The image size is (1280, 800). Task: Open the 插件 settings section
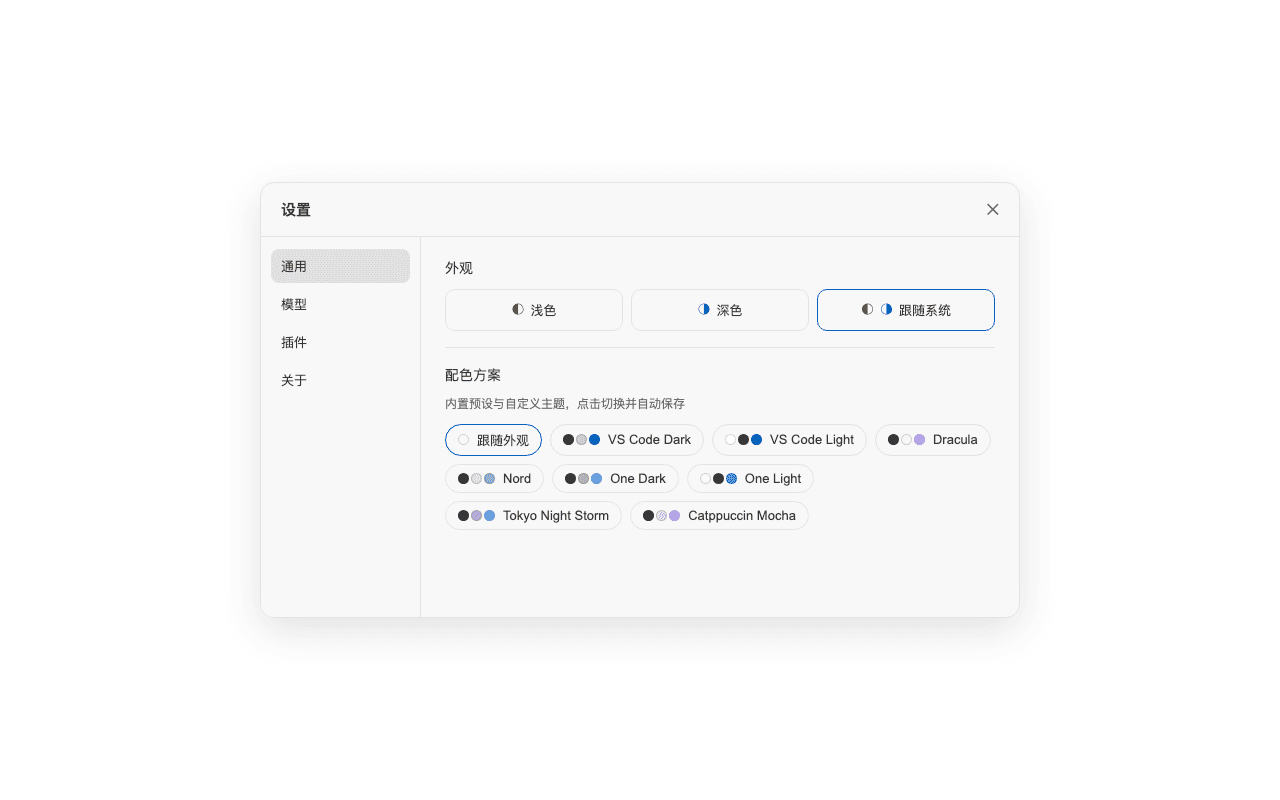click(340, 342)
